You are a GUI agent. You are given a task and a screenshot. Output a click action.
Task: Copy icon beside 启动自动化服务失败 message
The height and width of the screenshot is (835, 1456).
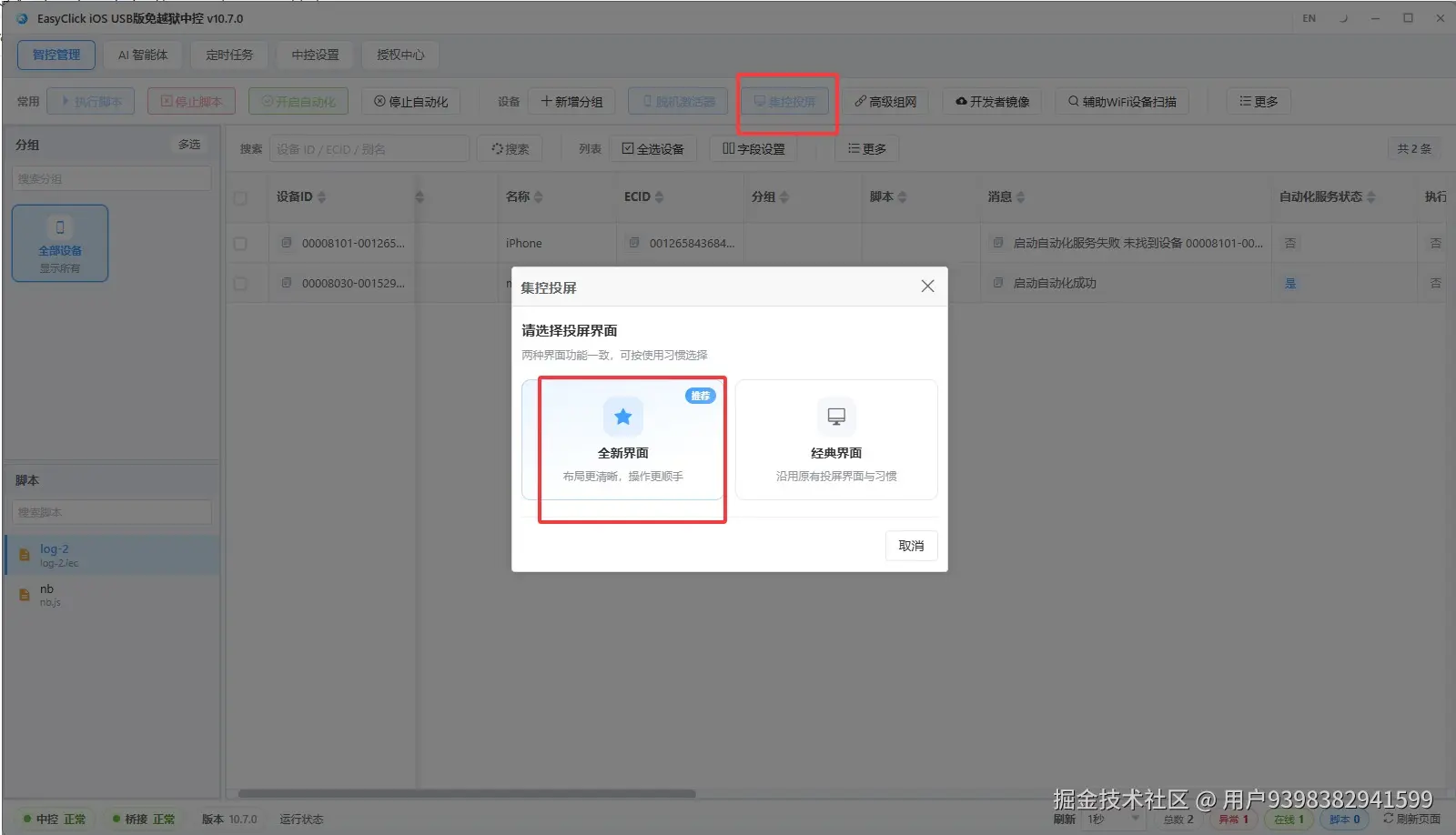tap(998, 243)
